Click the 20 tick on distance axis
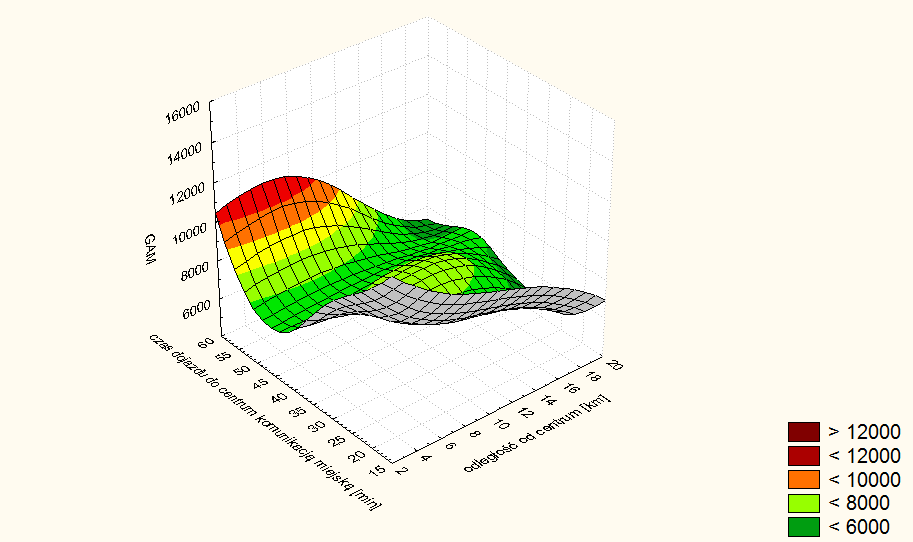This screenshot has width=913, height=542. pyautogui.click(x=614, y=366)
